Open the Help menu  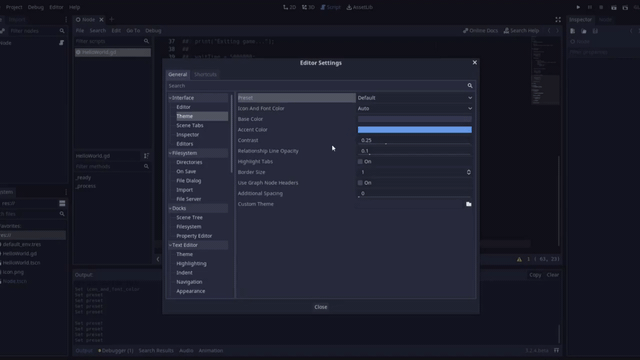pos(74,7)
